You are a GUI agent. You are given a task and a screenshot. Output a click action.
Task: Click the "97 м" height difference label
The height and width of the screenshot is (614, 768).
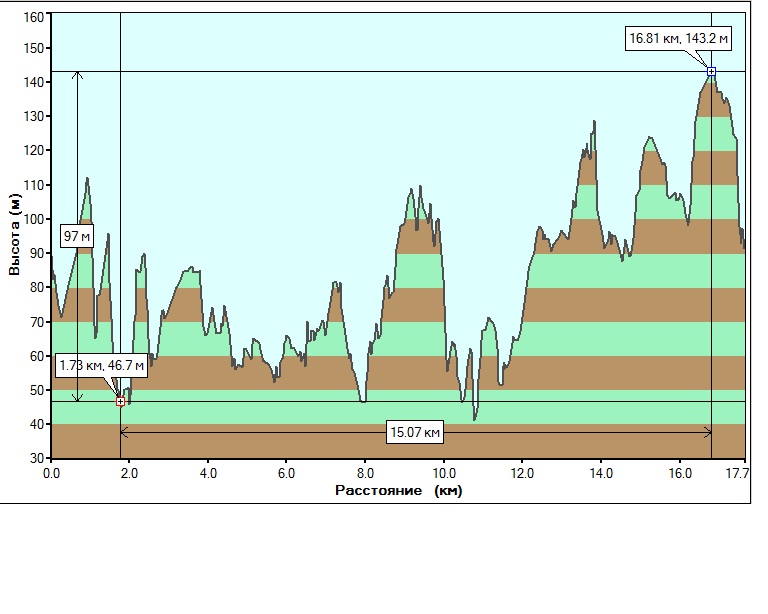tap(77, 237)
